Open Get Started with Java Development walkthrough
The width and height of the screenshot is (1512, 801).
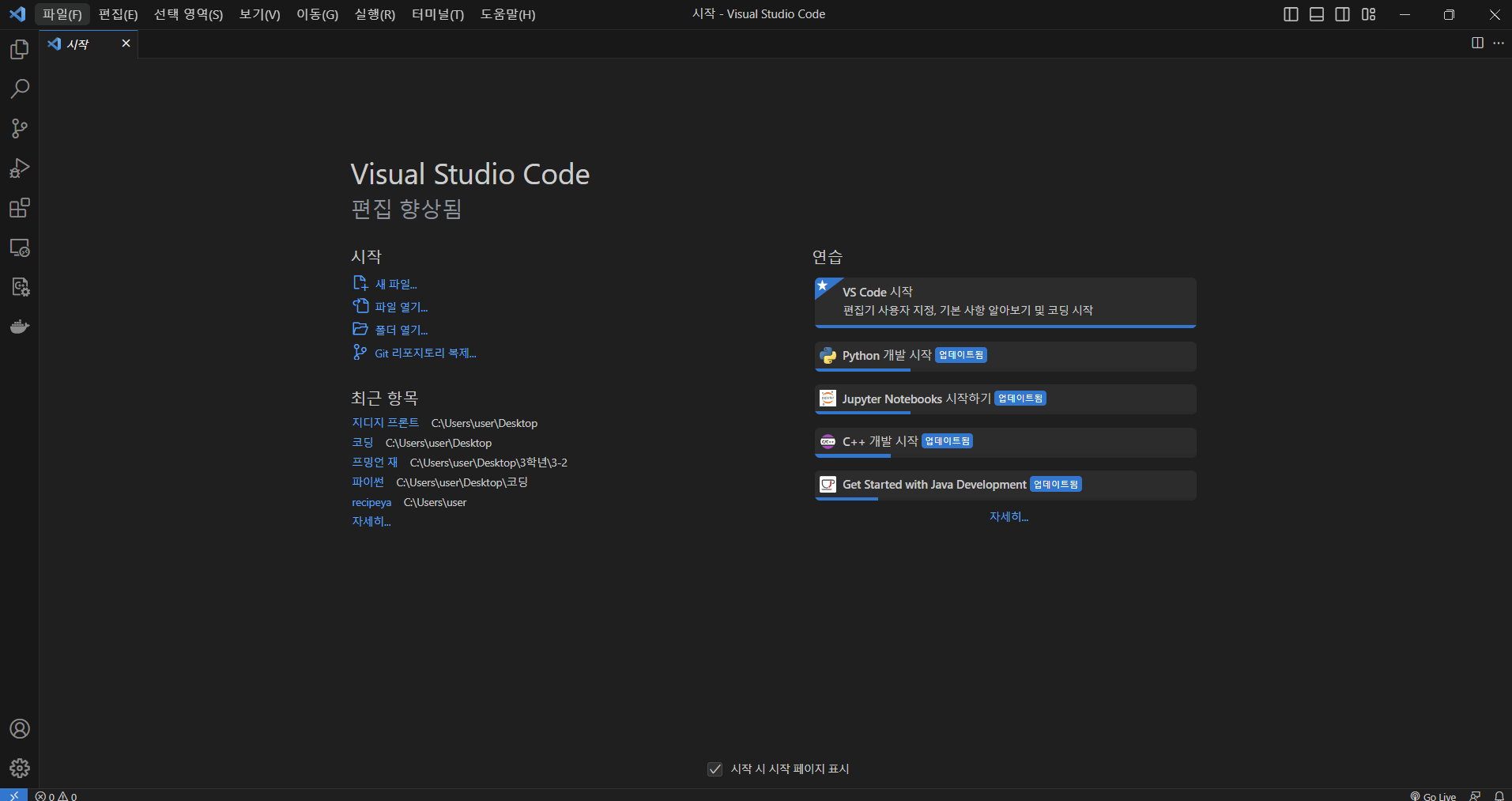pos(1005,486)
